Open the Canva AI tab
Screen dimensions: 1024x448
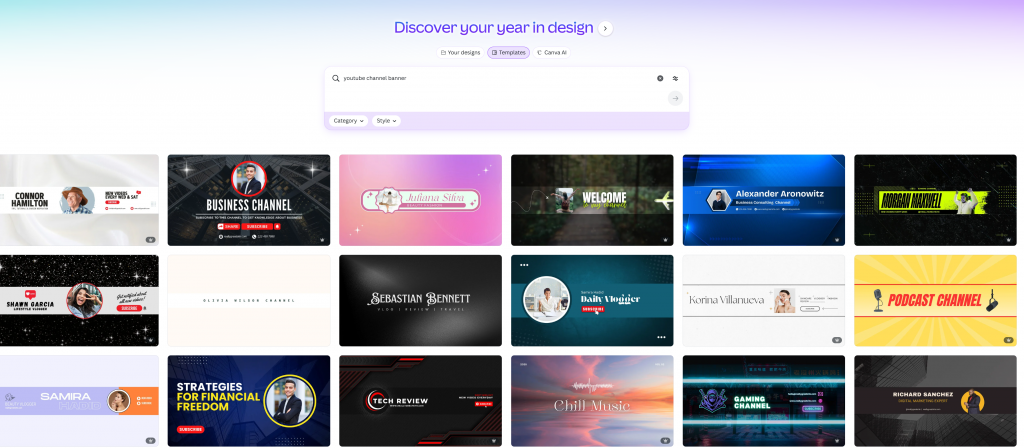pyautogui.click(x=552, y=52)
